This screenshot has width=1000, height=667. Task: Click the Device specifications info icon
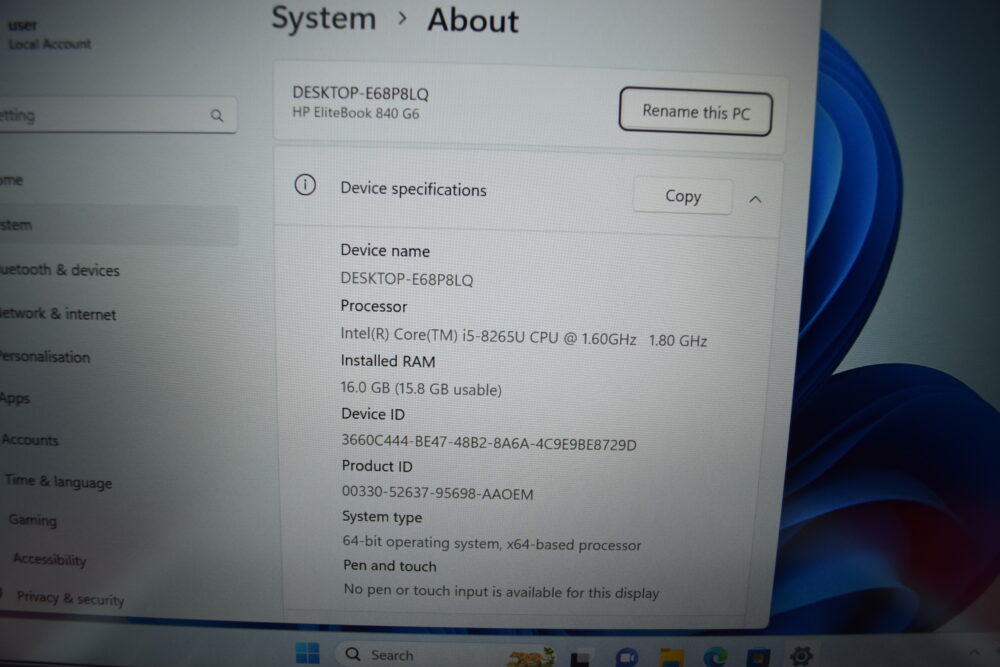[x=305, y=186]
